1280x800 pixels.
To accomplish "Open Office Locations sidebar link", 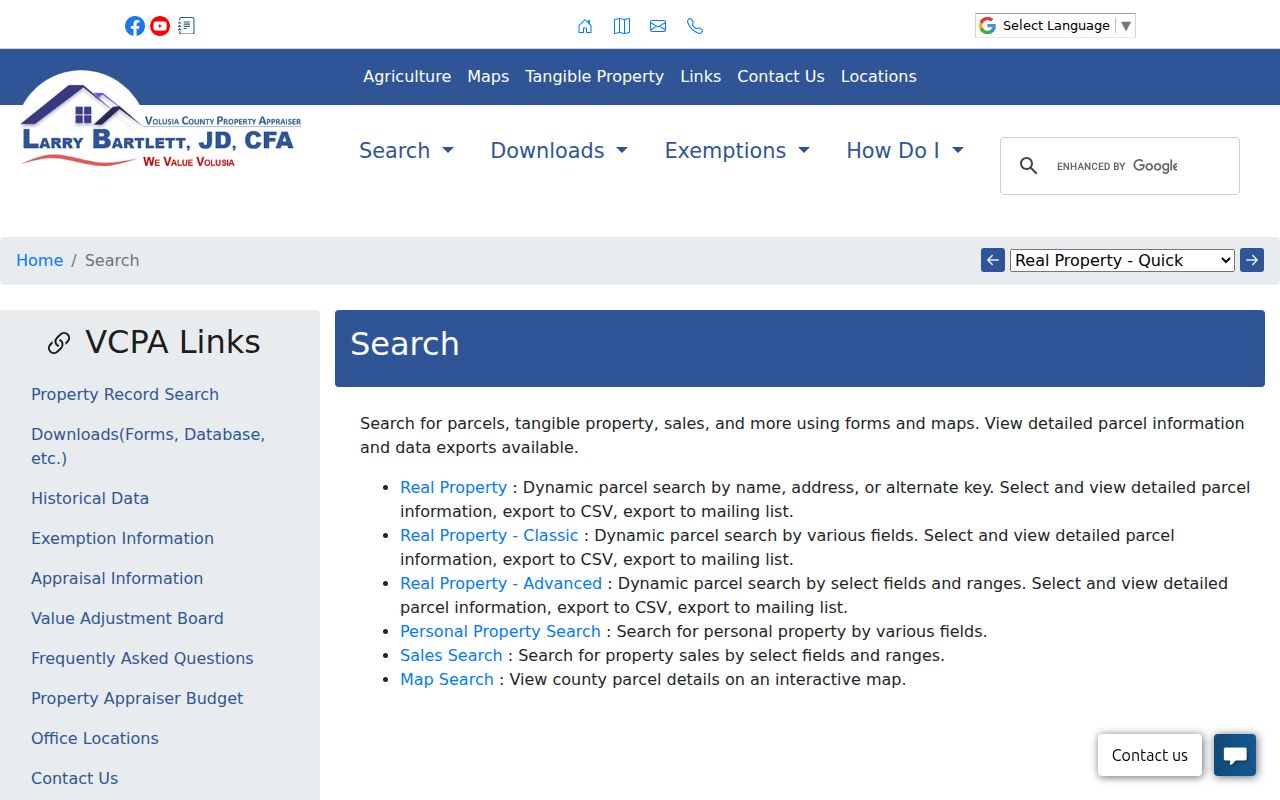I will point(95,738).
